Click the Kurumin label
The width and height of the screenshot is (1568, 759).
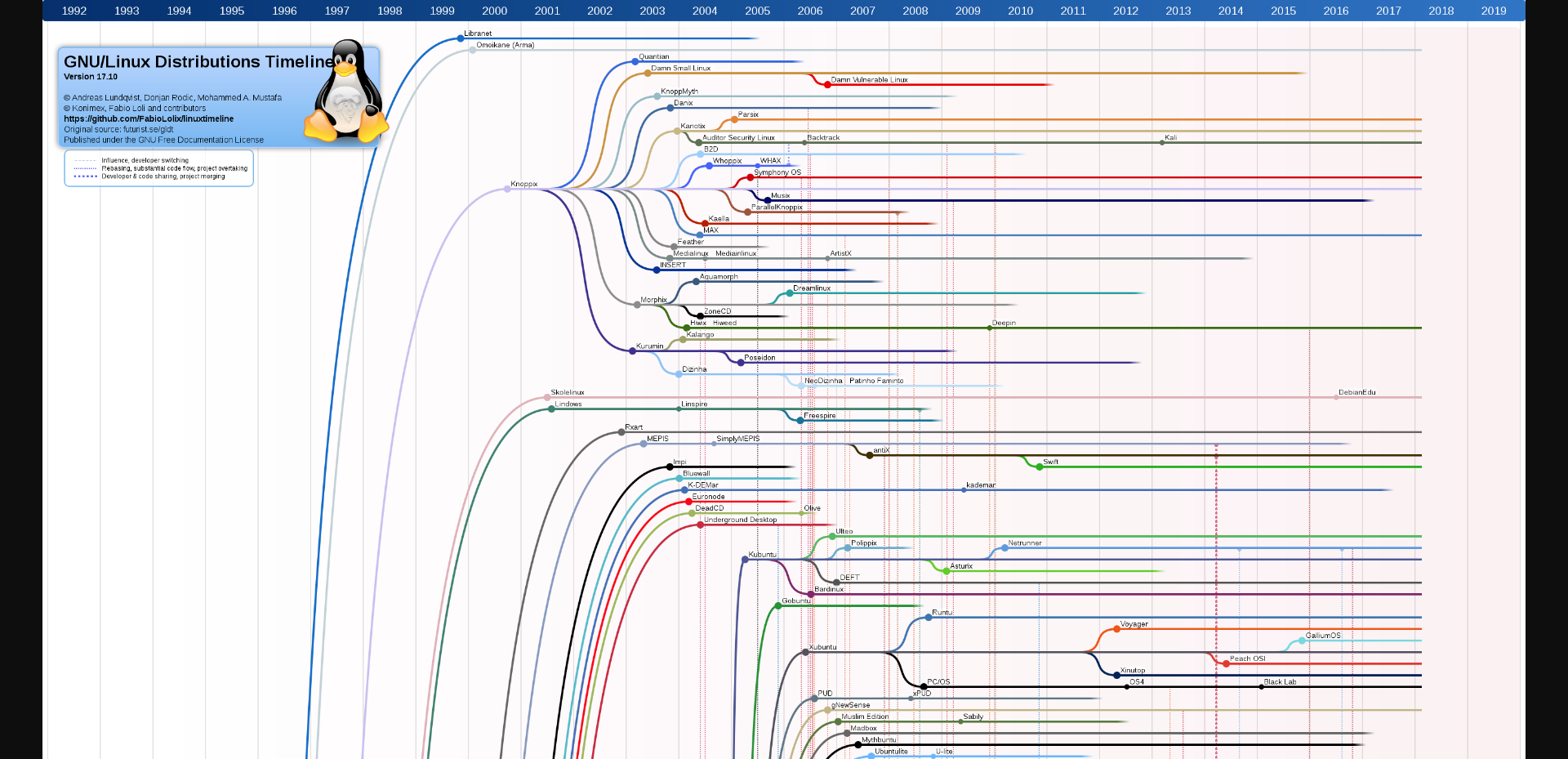click(650, 346)
